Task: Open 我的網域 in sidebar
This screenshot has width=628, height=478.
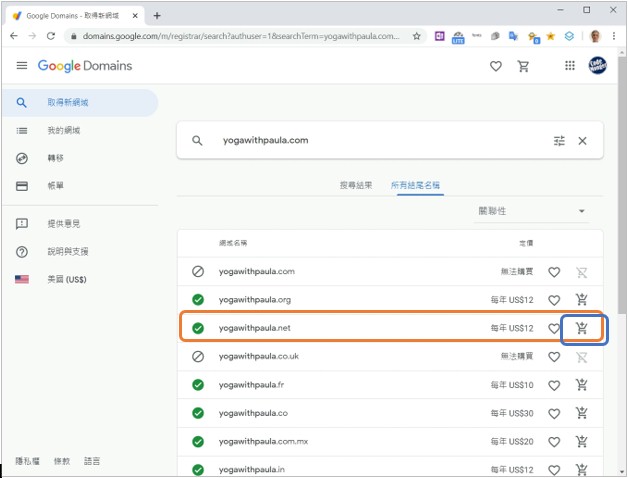Action: pos(64,130)
